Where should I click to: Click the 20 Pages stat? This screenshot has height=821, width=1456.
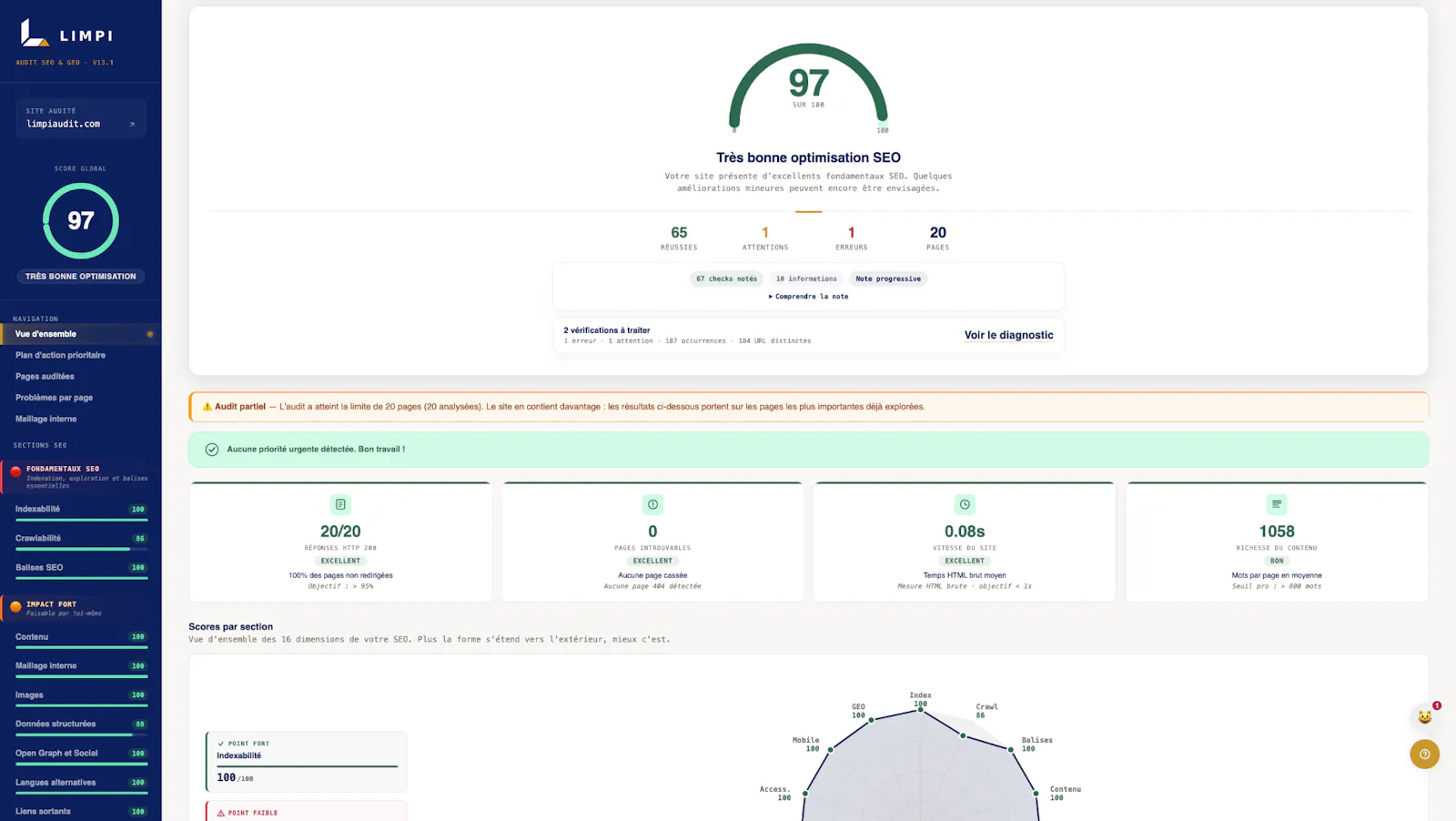point(938,238)
